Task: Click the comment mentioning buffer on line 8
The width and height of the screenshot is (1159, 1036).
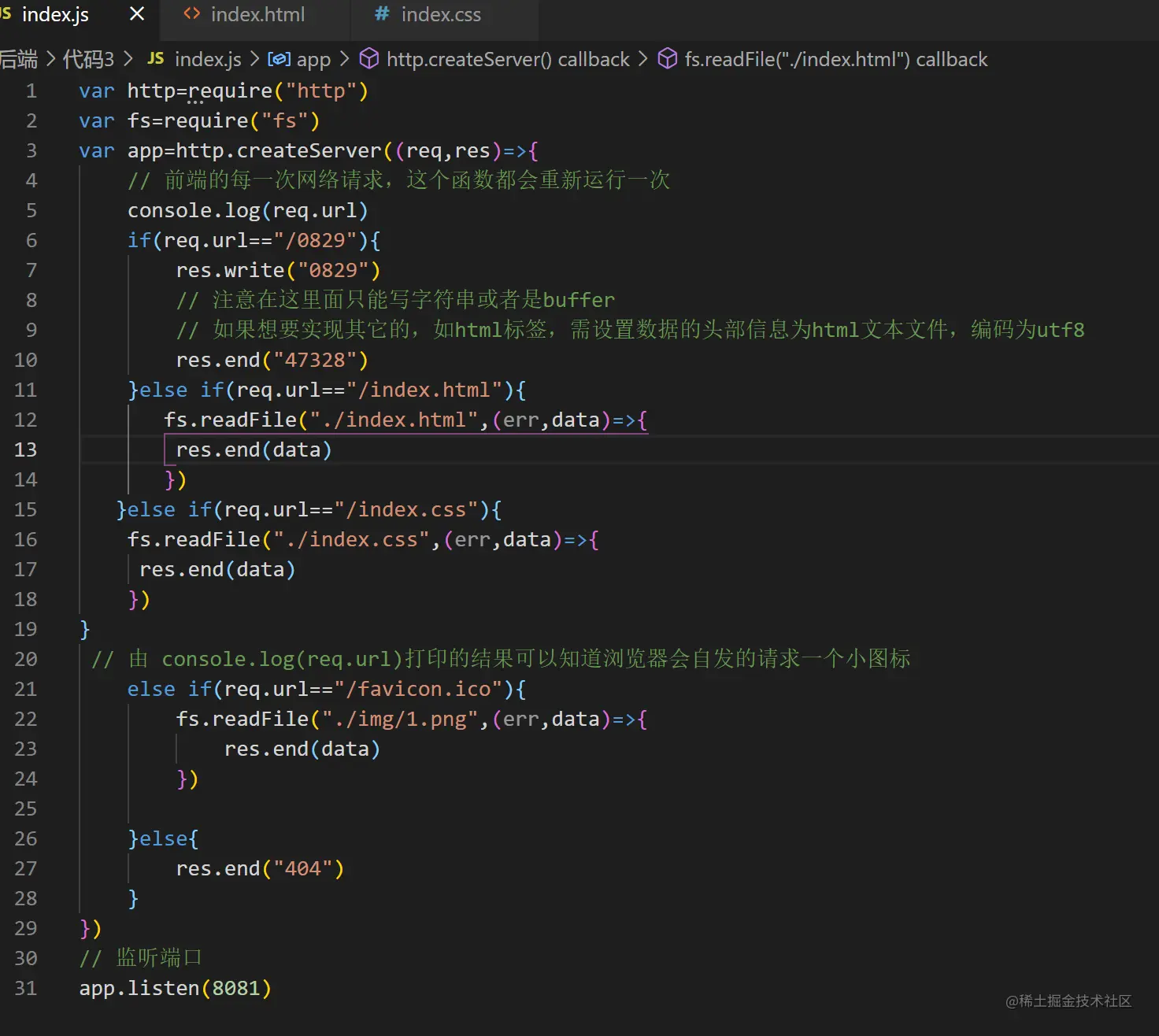Action: click(x=395, y=300)
